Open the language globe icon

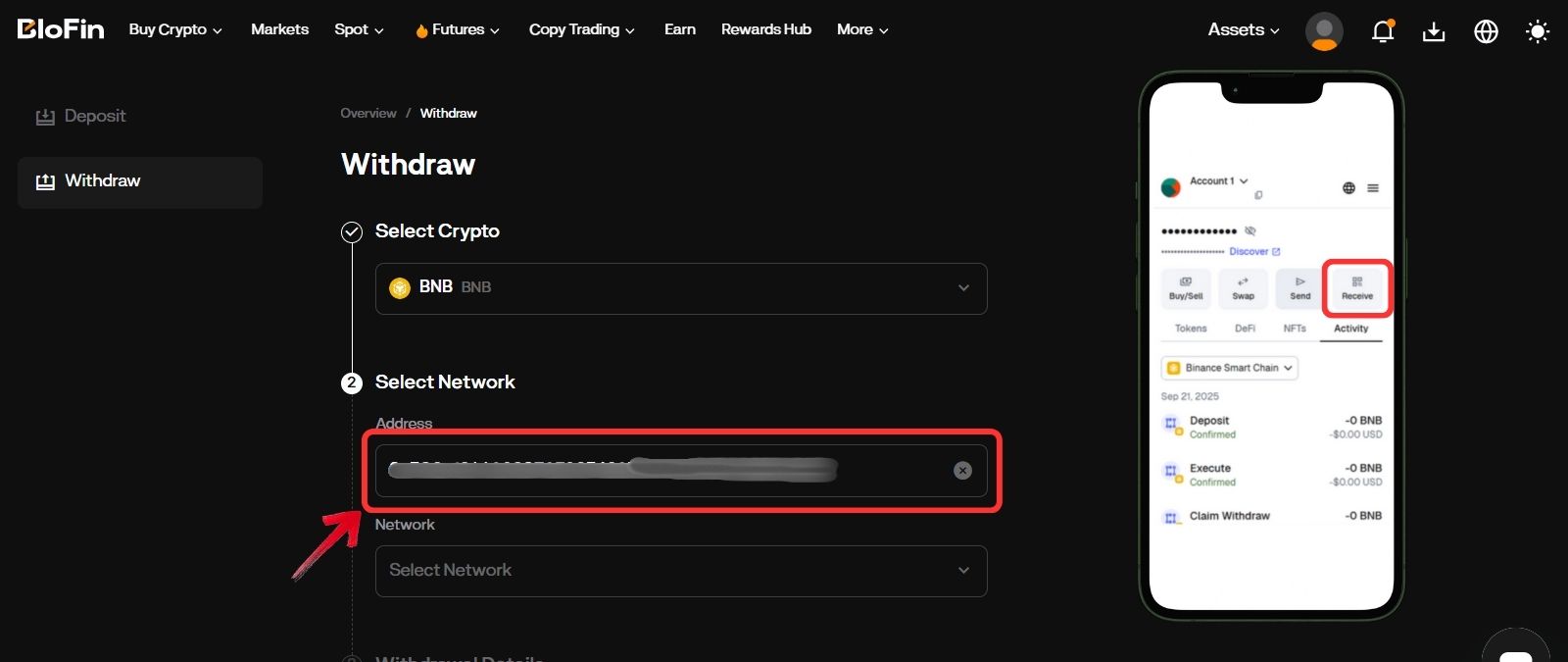pos(1486,31)
